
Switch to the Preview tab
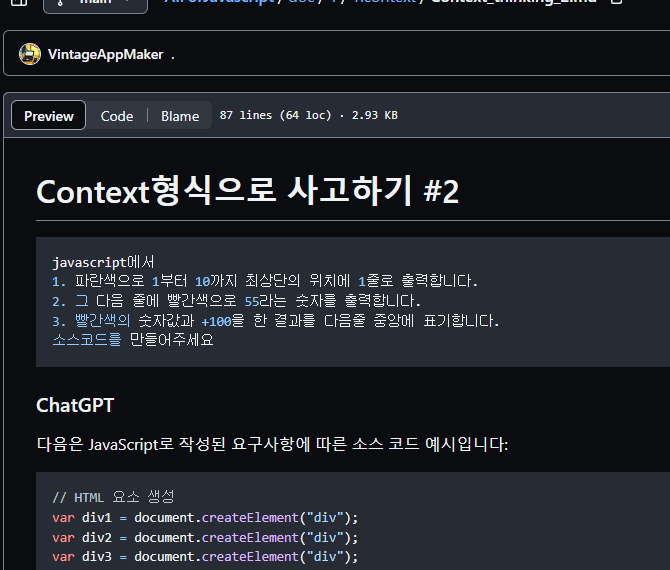[49, 116]
